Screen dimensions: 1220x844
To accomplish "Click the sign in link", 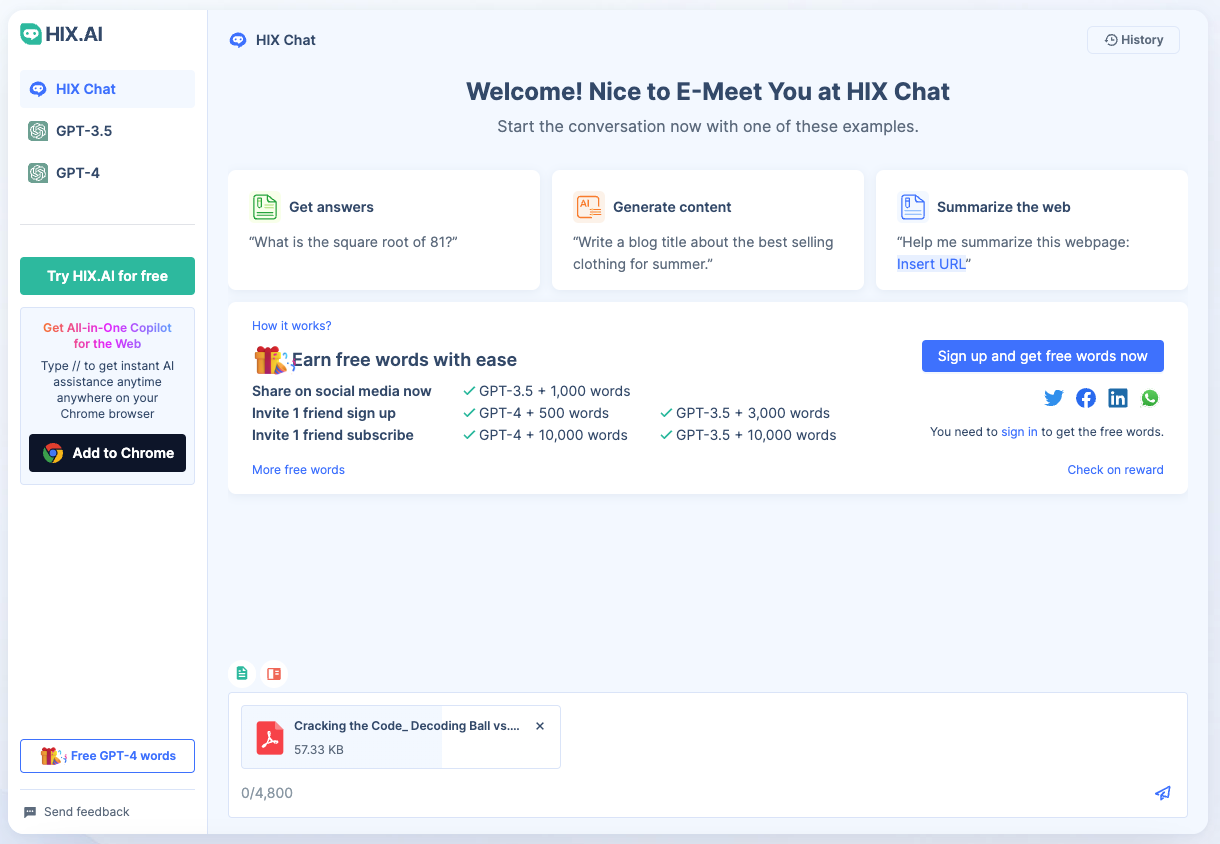I will point(1019,432).
